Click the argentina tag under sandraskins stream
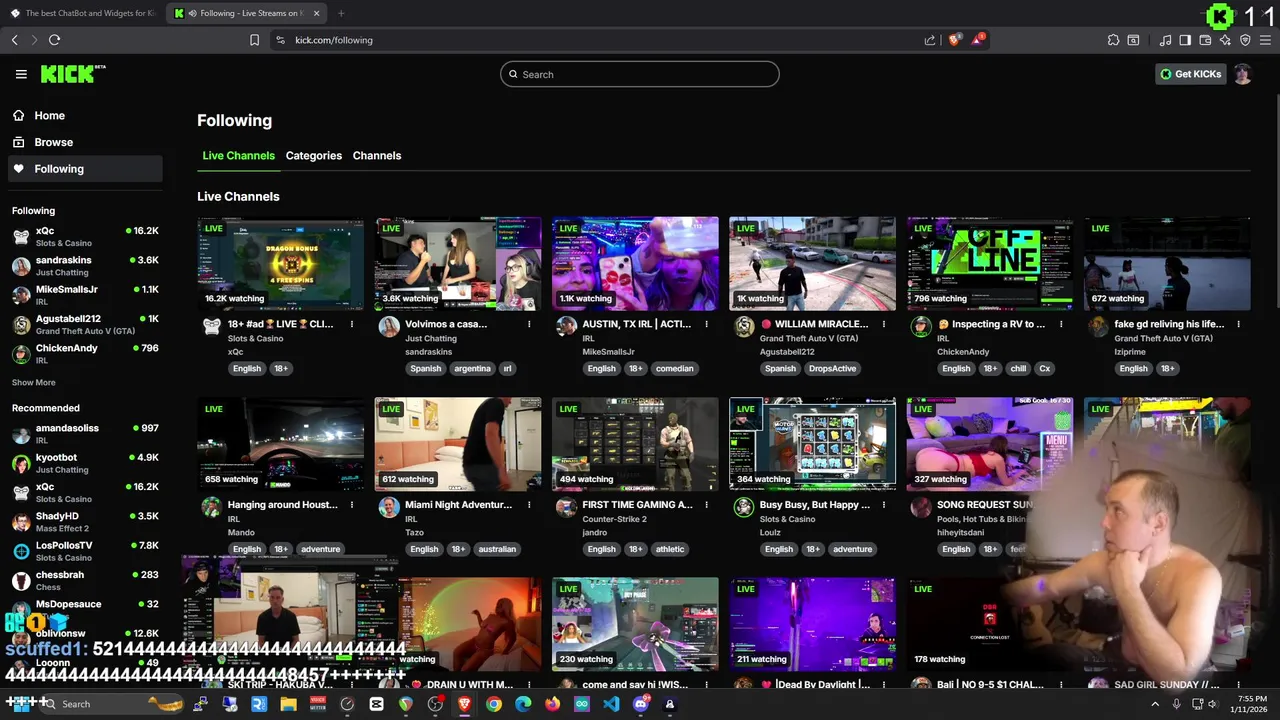 point(472,368)
